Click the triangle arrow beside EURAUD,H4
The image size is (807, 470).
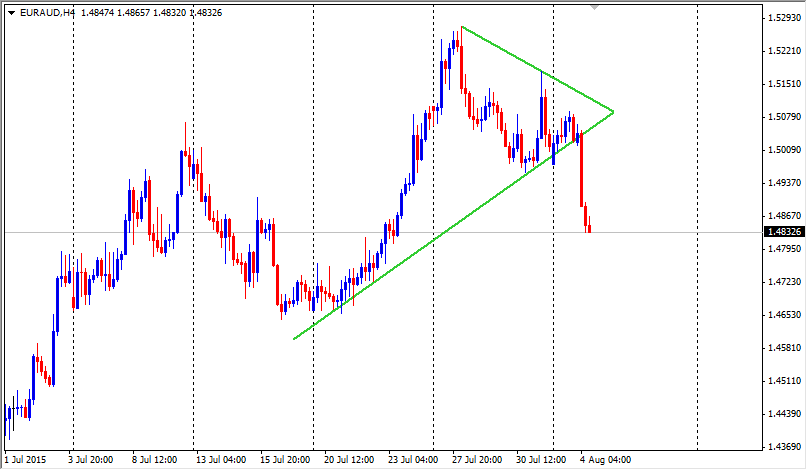[11, 13]
